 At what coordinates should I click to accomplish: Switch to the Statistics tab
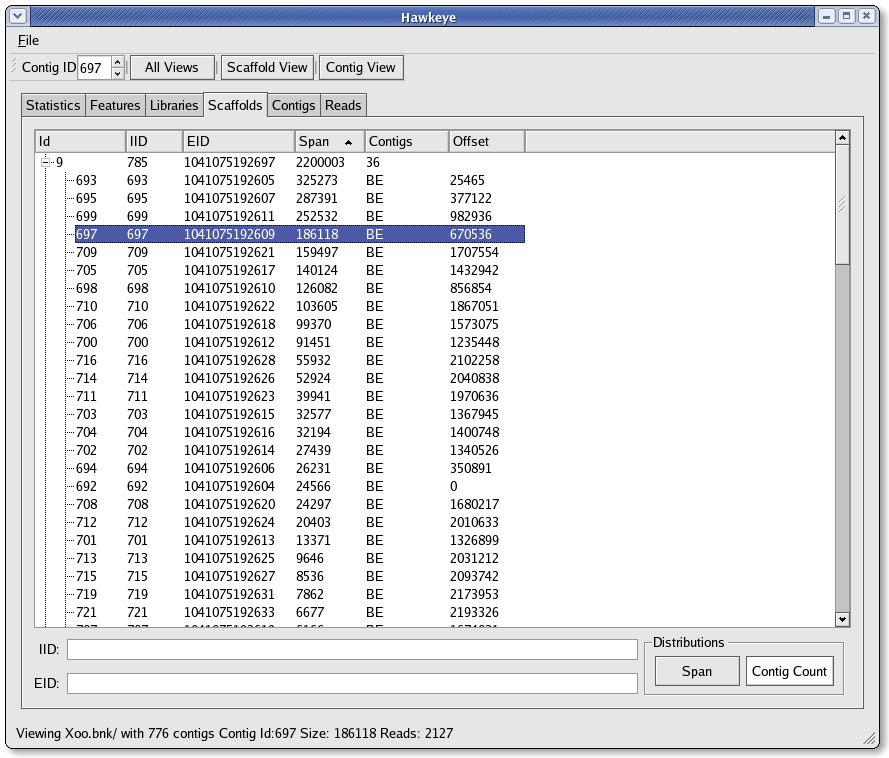point(53,105)
